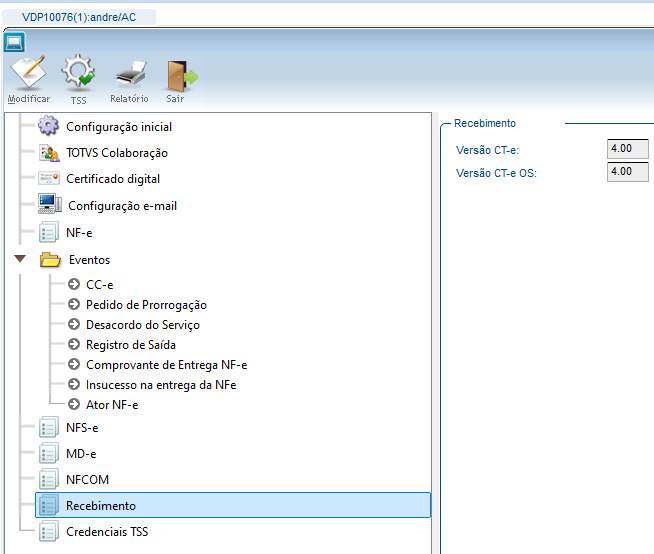The width and height of the screenshot is (654, 554).
Task: Click the Credenciais TSS document icon
Action: [48, 531]
